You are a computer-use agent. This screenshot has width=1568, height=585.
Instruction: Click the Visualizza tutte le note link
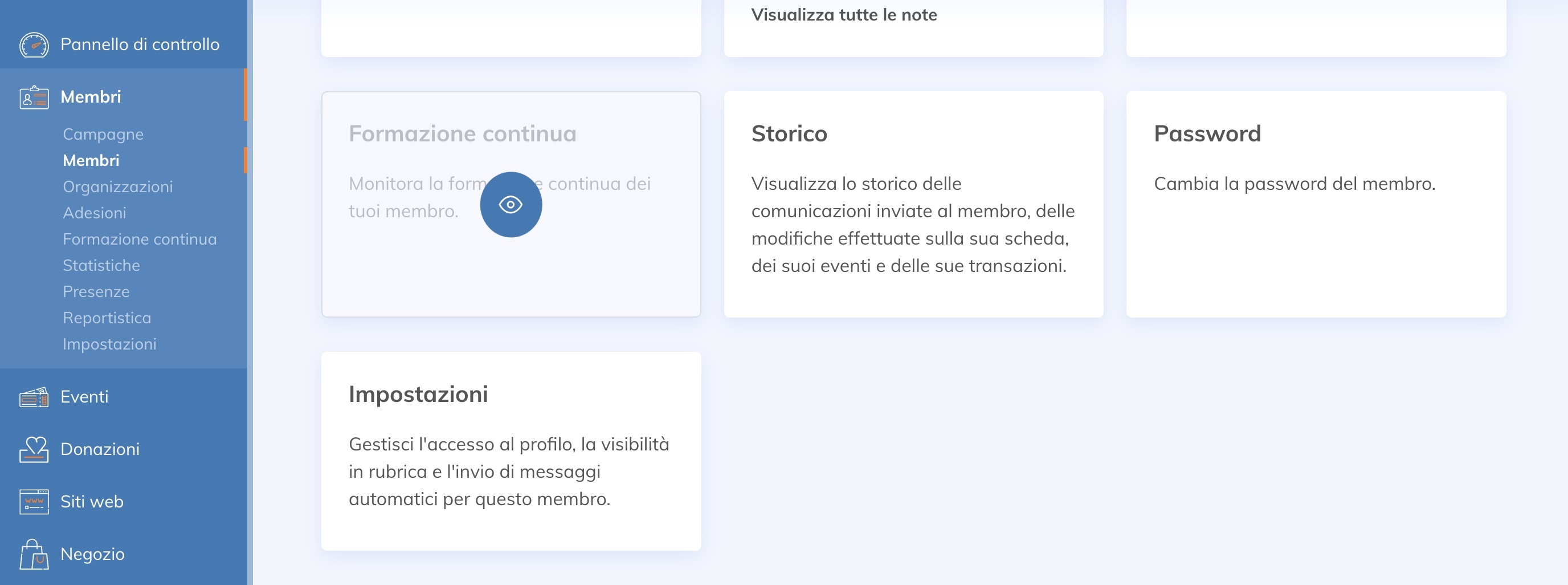point(844,14)
